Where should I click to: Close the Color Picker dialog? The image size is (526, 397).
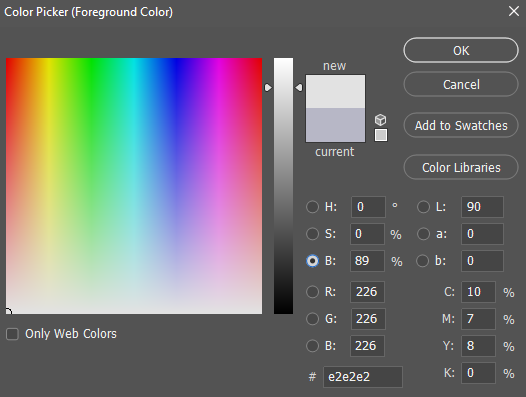[514, 11]
